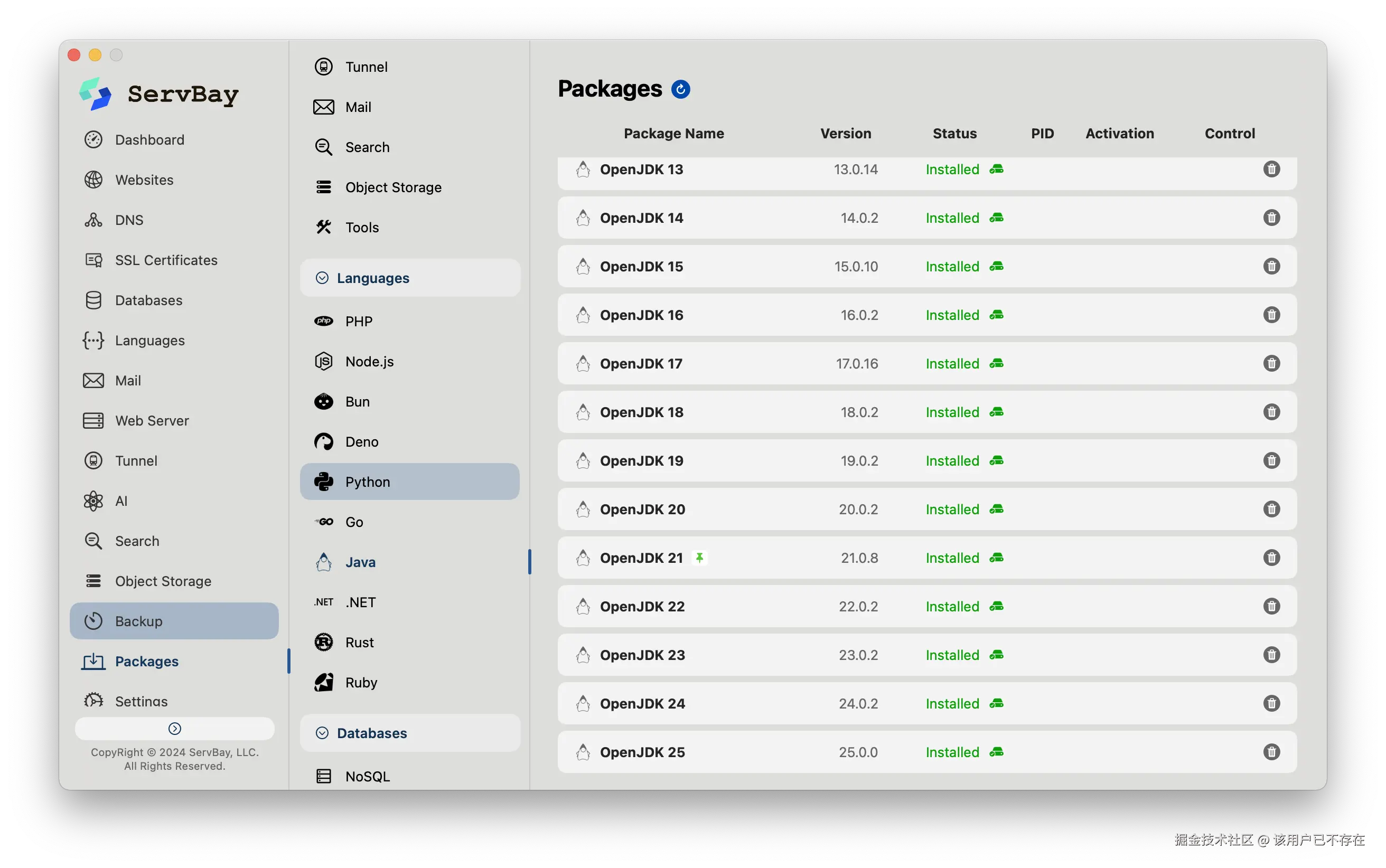Select Bun in the languages list

(357, 401)
